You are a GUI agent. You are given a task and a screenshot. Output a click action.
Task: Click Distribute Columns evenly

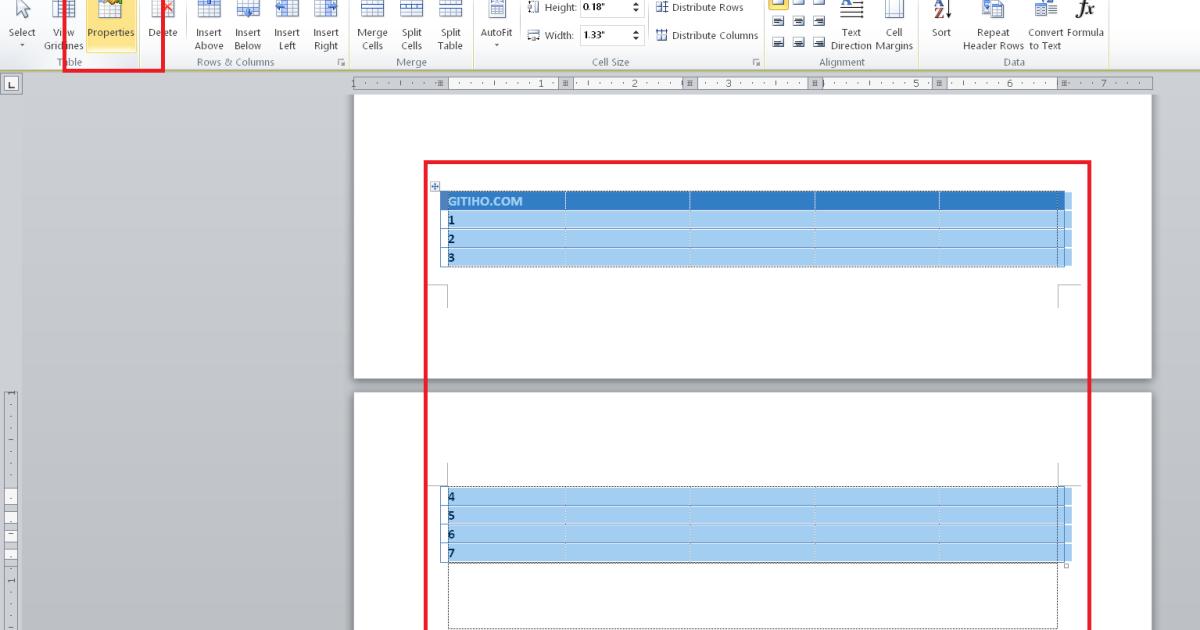point(706,35)
